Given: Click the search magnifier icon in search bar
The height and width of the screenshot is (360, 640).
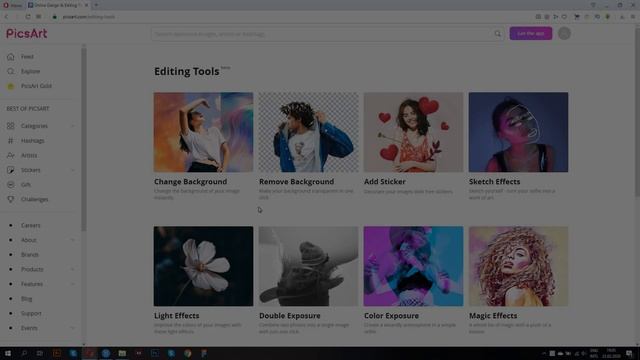Looking at the screenshot, I should (498, 34).
